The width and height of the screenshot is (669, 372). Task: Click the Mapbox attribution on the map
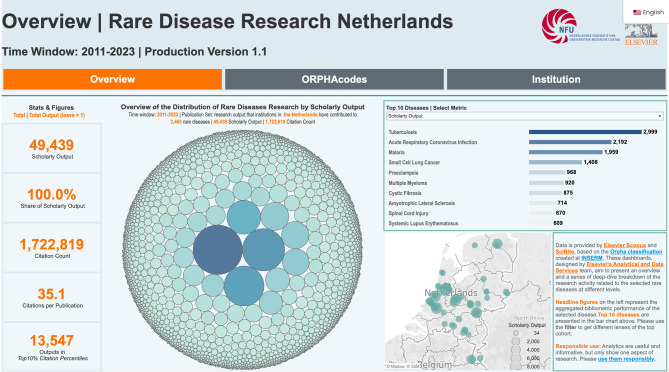click(396, 366)
